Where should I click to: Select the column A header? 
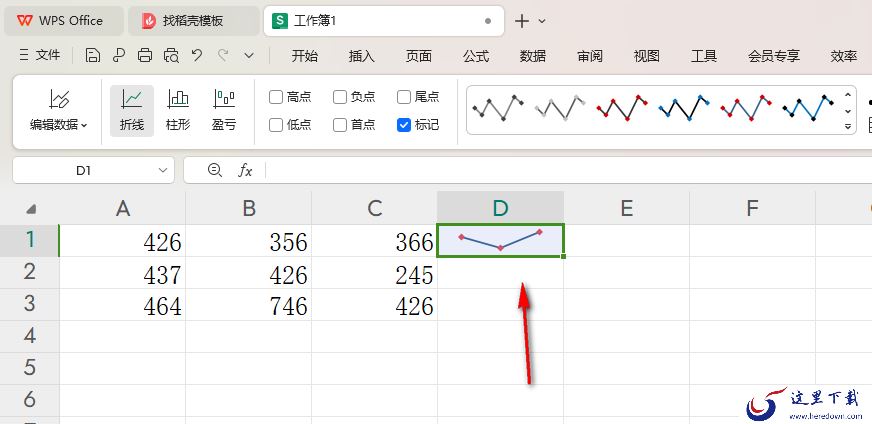coord(123,208)
